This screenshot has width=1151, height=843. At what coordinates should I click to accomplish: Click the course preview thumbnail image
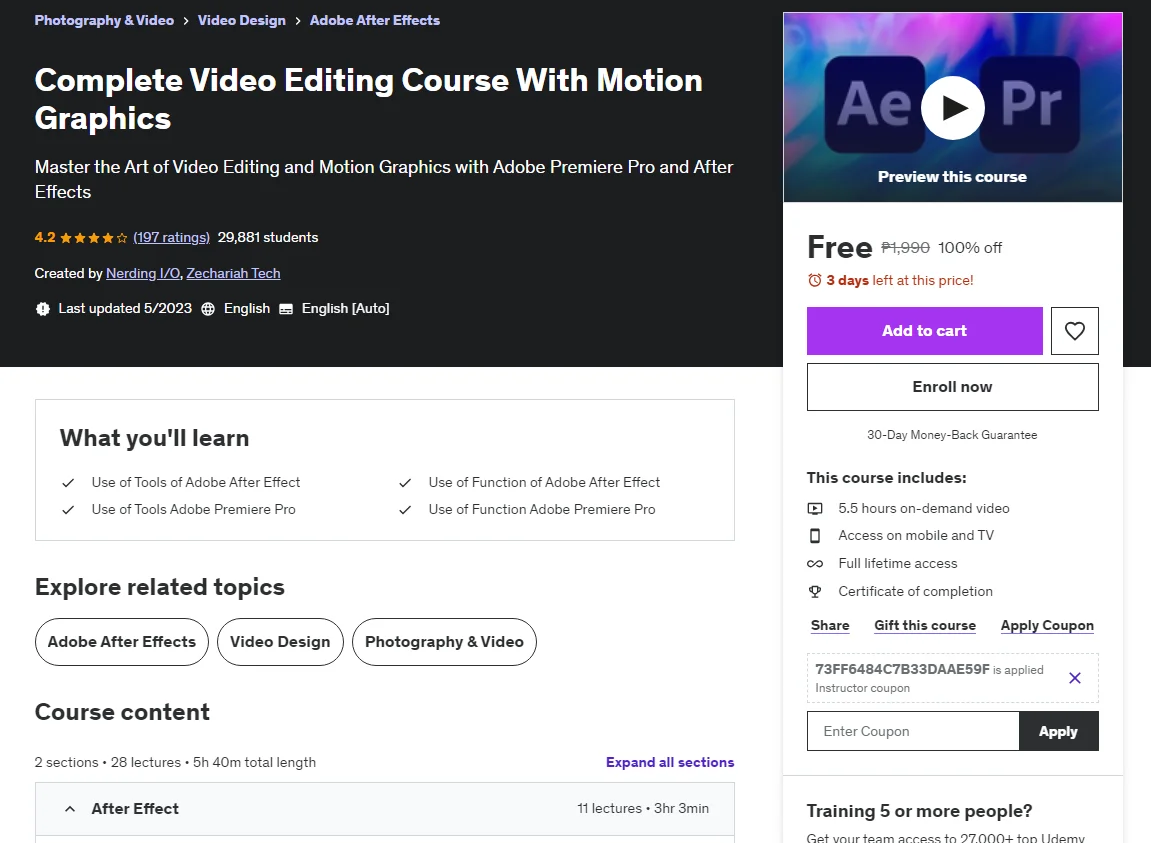click(952, 107)
